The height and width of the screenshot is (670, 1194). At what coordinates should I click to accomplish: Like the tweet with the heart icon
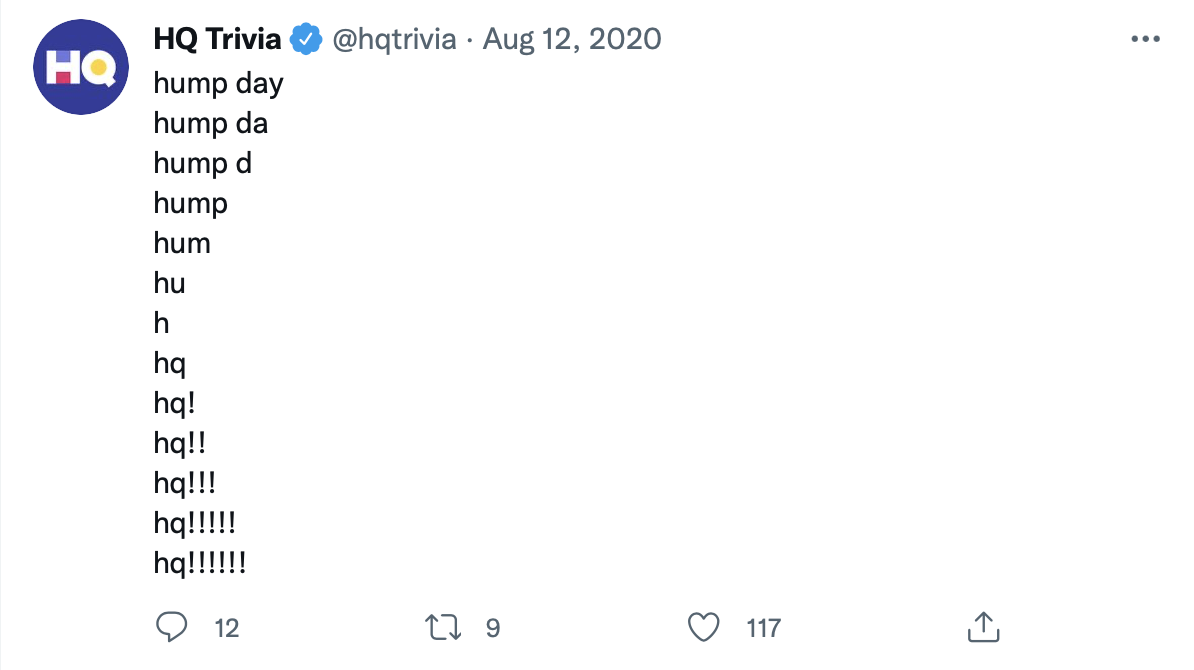click(705, 627)
